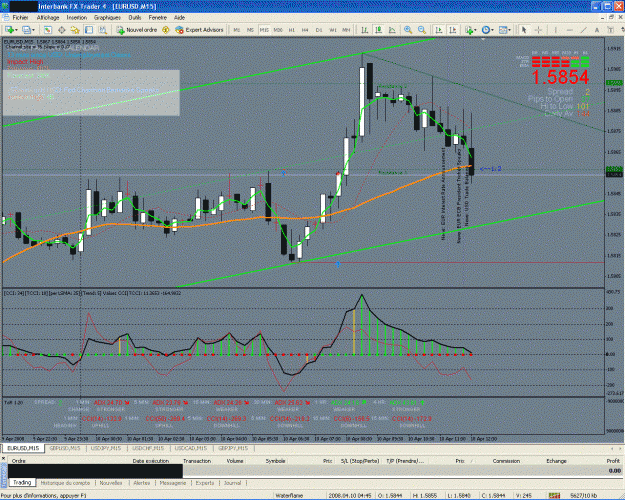
Task: Select the vertical line tool
Action: point(555,30)
